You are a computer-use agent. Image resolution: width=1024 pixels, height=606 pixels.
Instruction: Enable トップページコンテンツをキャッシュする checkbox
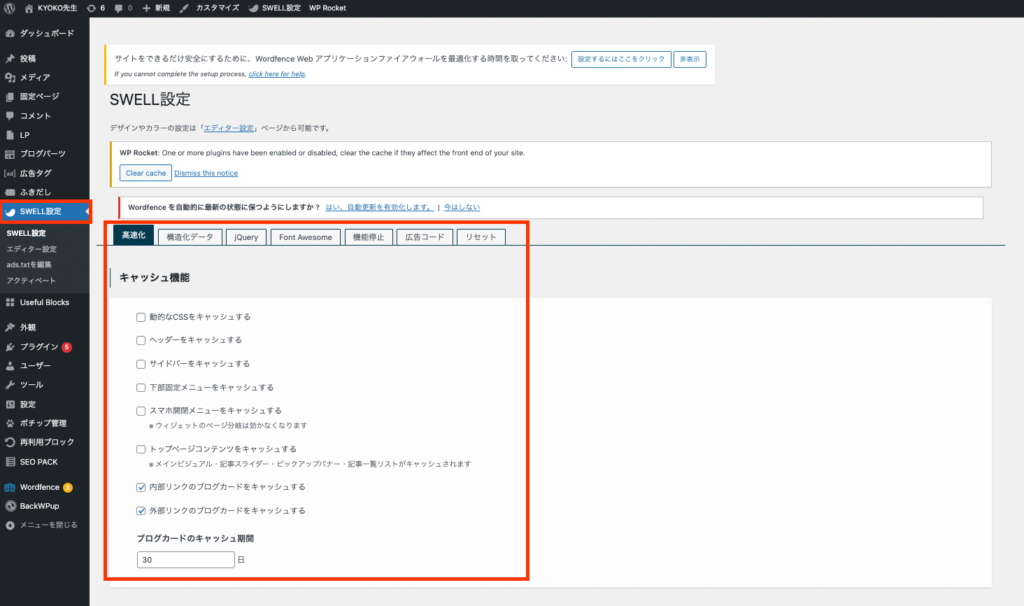[x=140, y=449]
